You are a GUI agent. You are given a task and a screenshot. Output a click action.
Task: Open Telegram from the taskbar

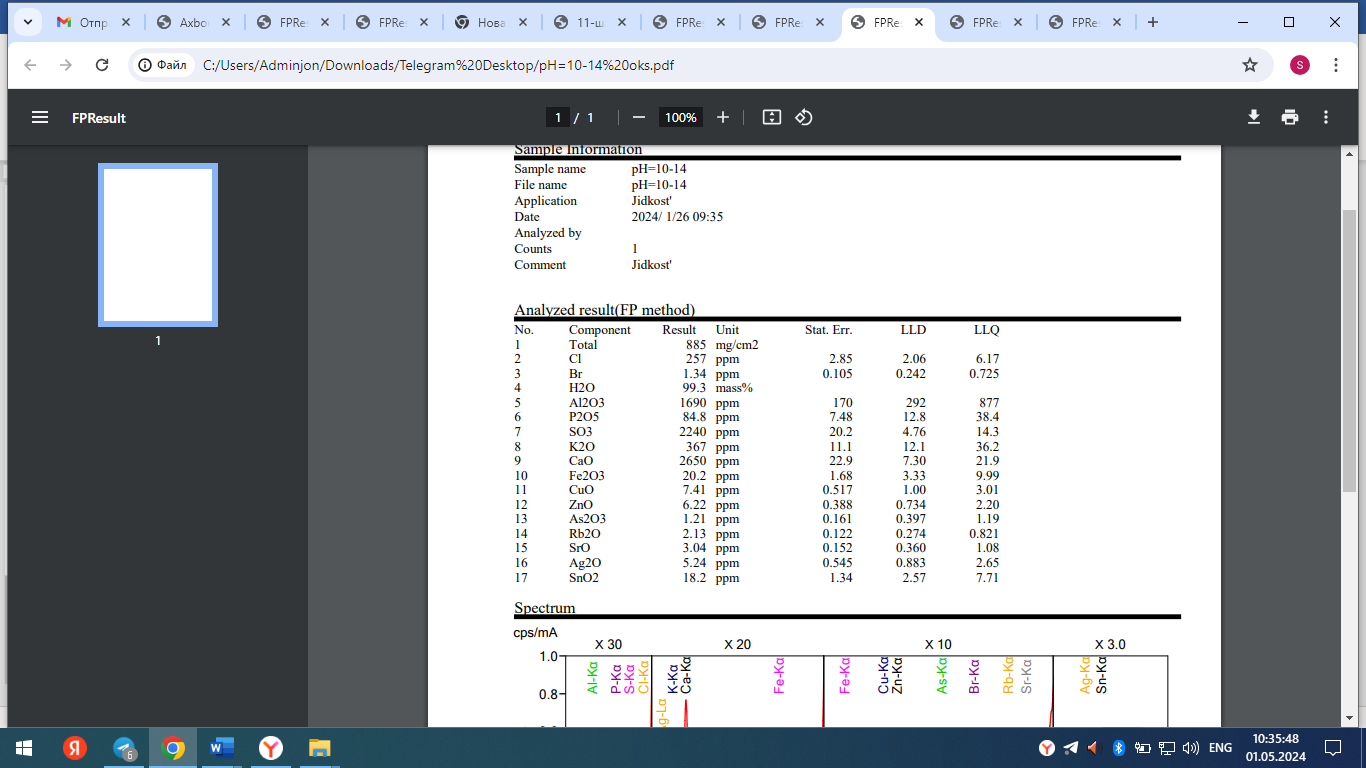click(x=125, y=748)
